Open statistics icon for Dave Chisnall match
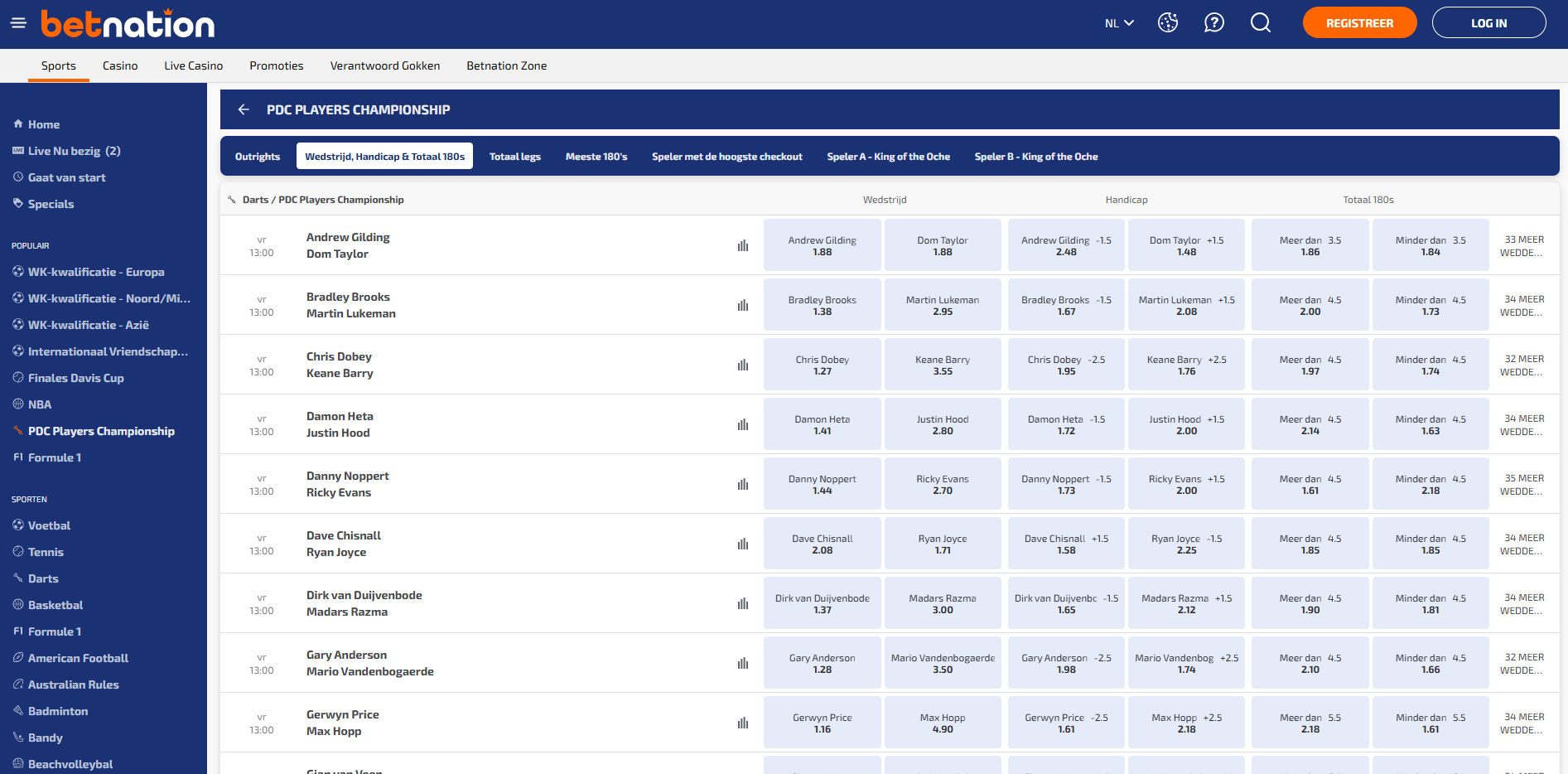1568x774 pixels. (x=743, y=544)
